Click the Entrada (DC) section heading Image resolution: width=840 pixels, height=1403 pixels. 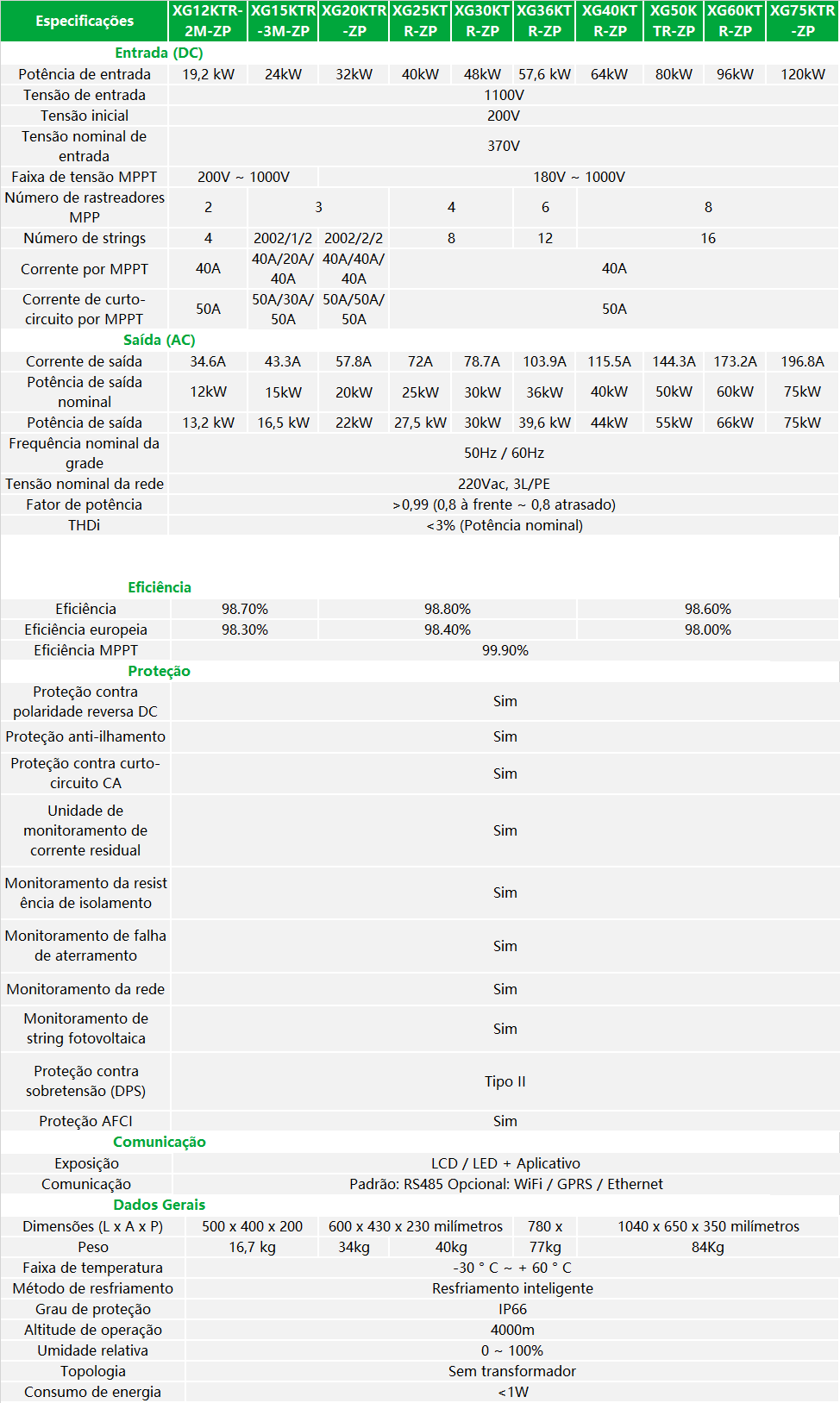point(159,53)
